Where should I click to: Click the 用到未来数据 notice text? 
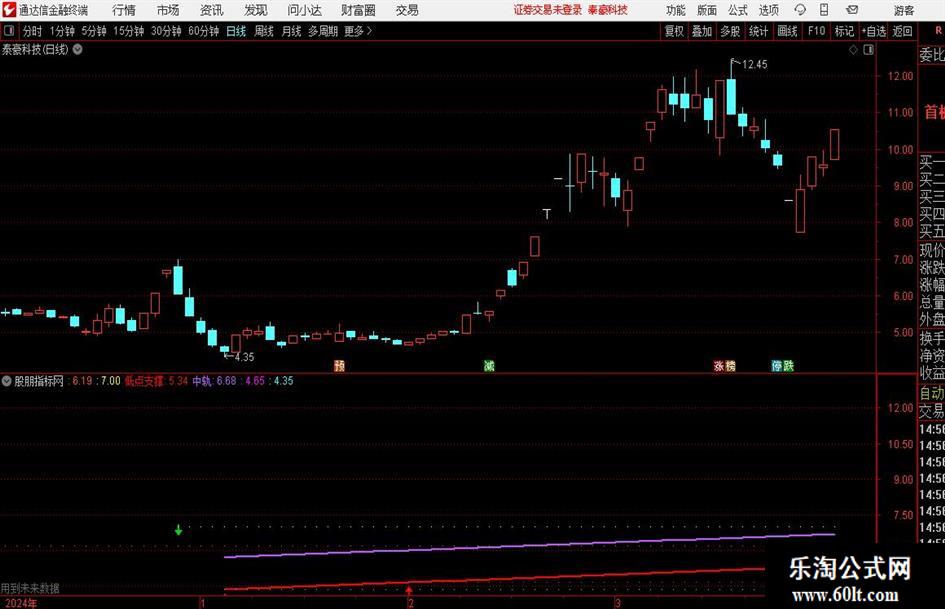(x=30, y=588)
